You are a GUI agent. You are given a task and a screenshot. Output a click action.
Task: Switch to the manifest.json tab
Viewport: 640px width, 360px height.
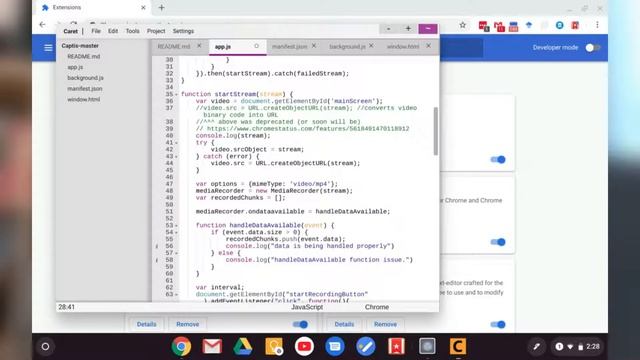point(289,47)
